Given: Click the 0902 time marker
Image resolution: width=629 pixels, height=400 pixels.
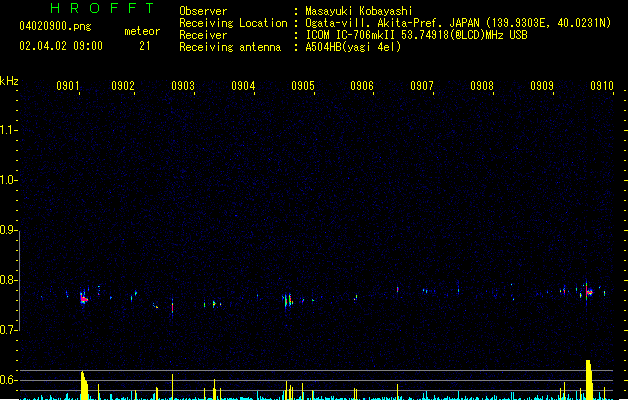Looking at the screenshot, I should point(123,86).
